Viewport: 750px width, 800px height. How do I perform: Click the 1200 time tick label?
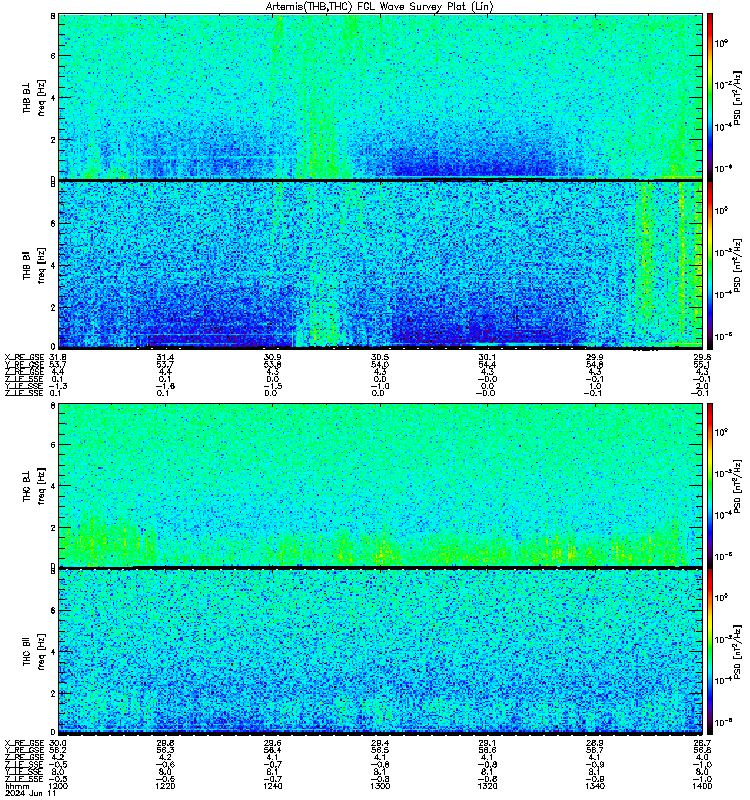[x=58, y=786]
